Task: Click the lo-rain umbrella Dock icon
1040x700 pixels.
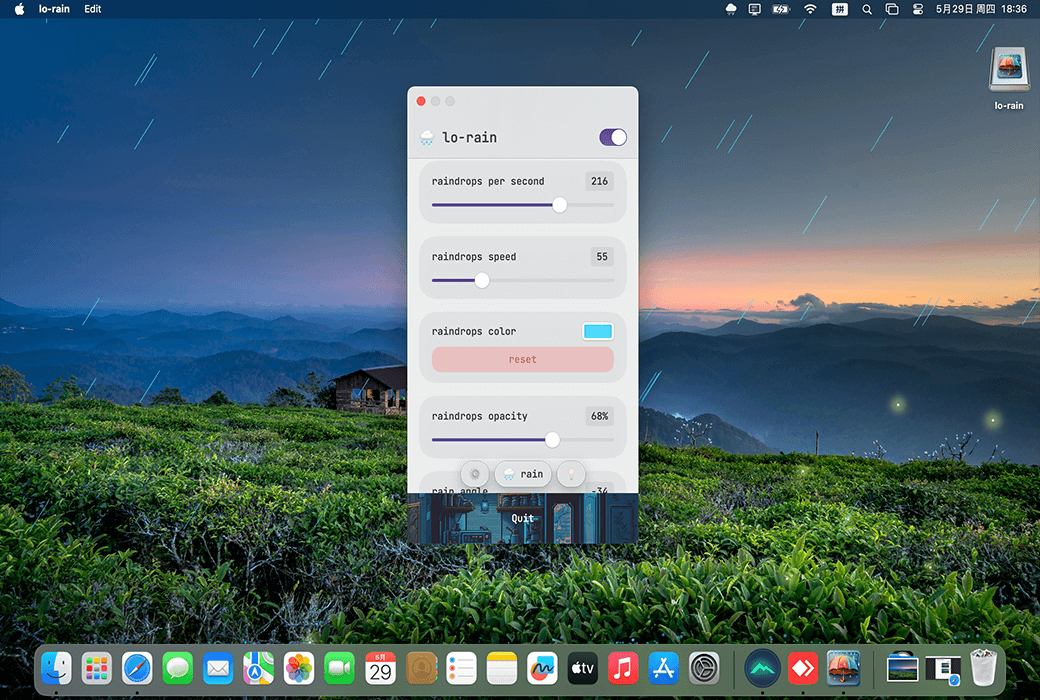Action: [x=844, y=668]
